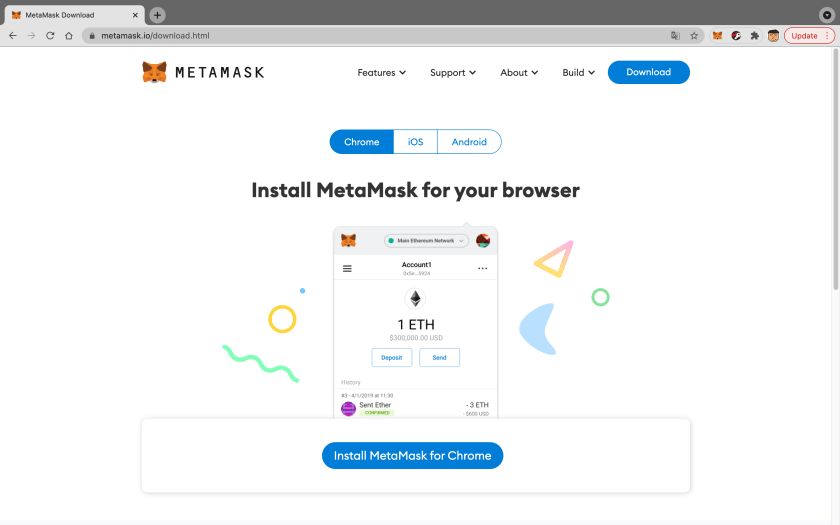Expand the Support dropdown menu

tap(453, 73)
